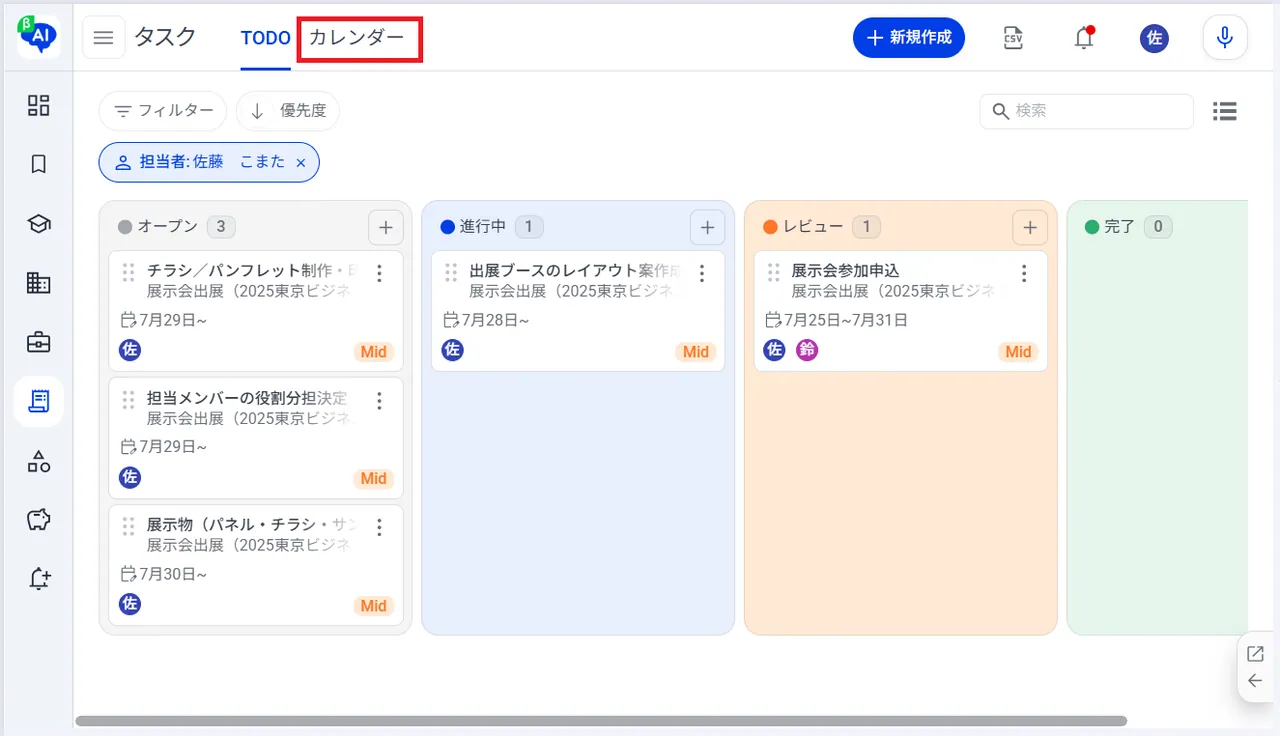The width and height of the screenshot is (1280, 736).
Task: Select the tasks document icon in sidebar
Action: pos(38,401)
